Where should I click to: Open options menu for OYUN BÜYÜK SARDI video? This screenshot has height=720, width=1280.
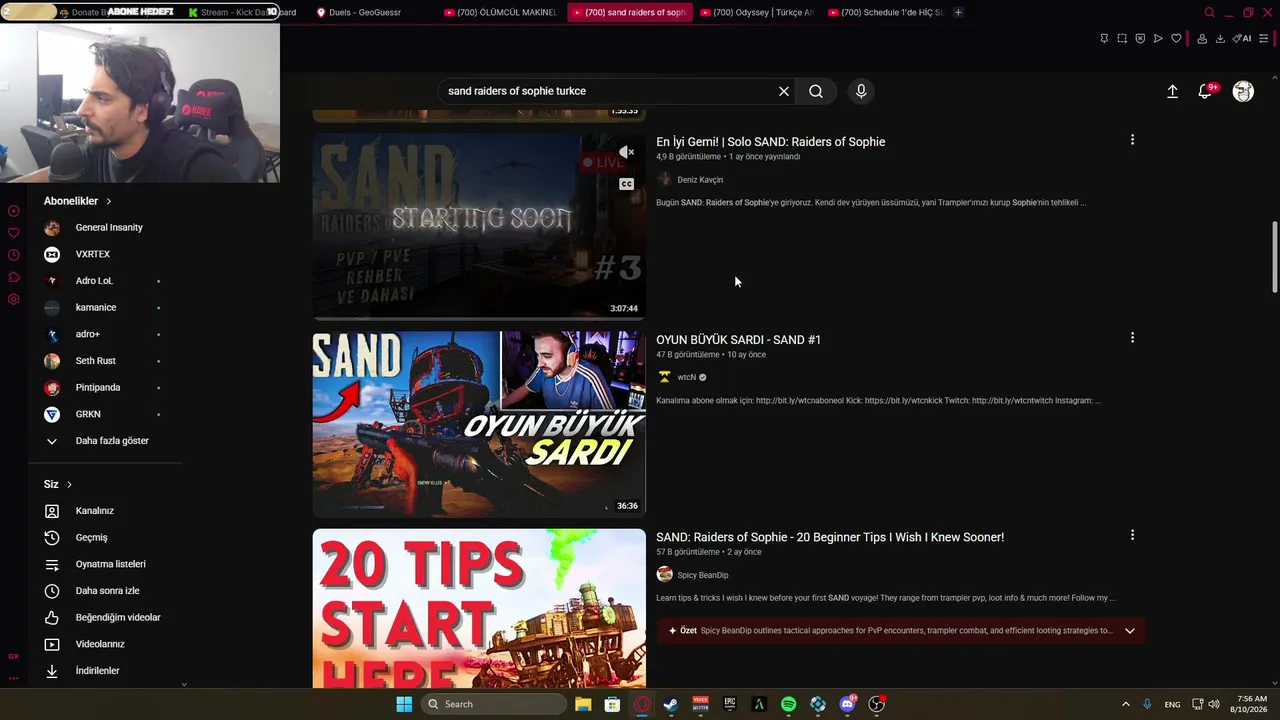coord(1132,338)
